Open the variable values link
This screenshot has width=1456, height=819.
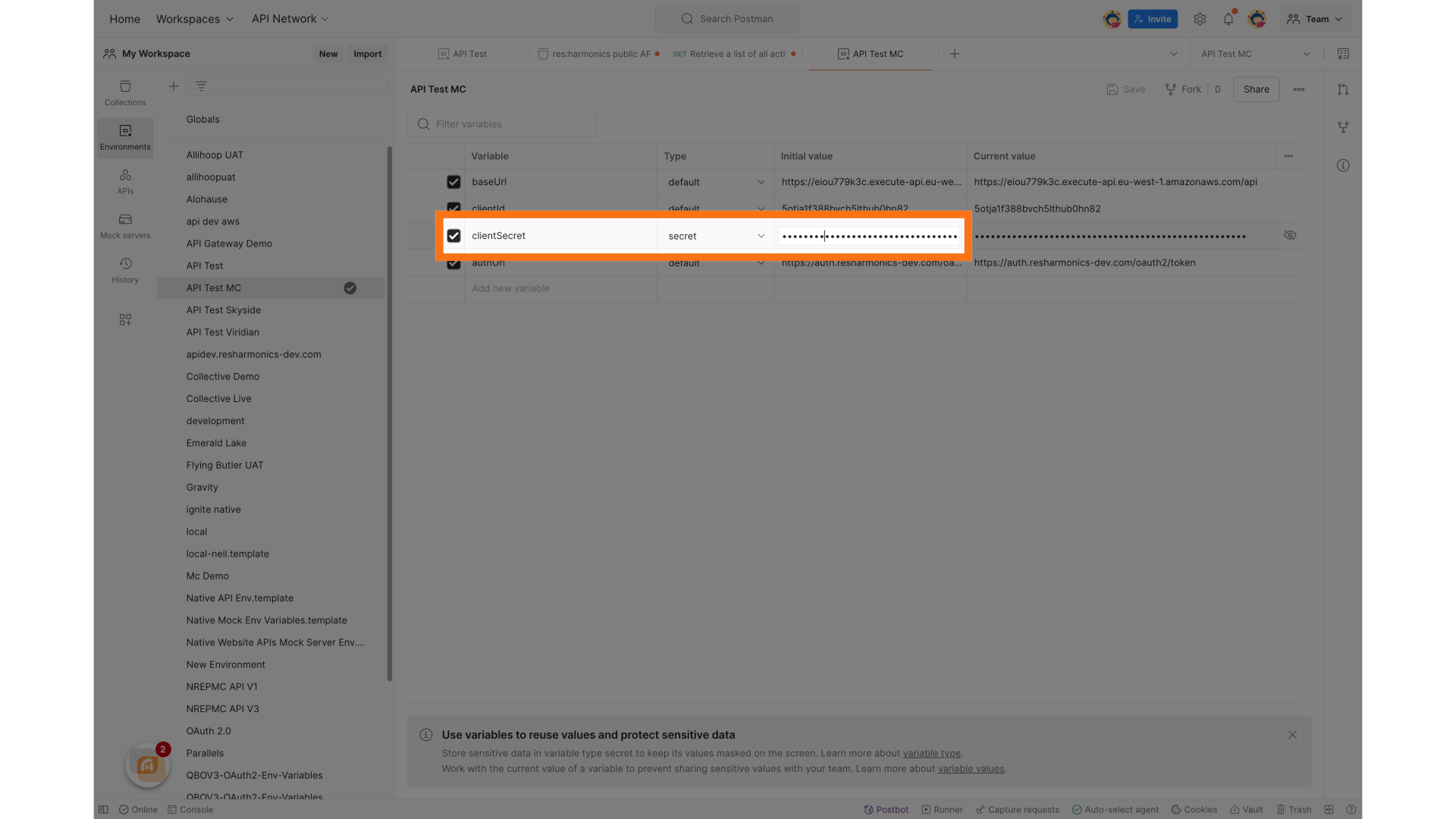[971, 769]
